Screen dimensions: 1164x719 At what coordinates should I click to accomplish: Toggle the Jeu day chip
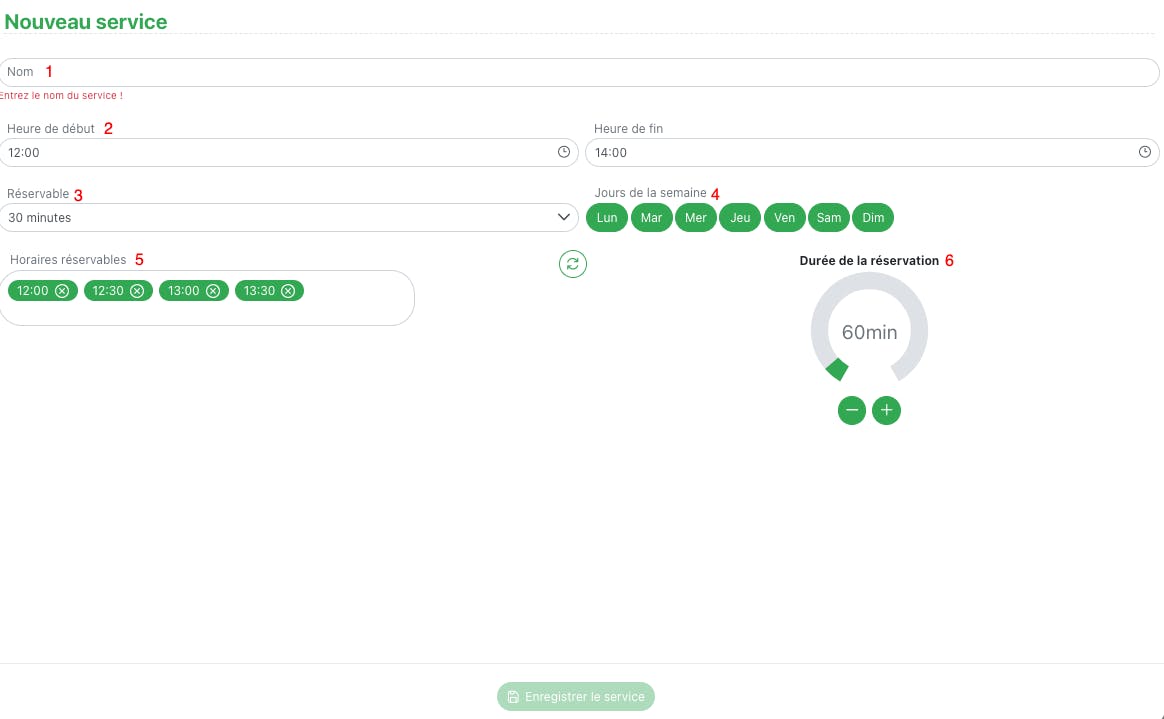click(x=740, y=218)
